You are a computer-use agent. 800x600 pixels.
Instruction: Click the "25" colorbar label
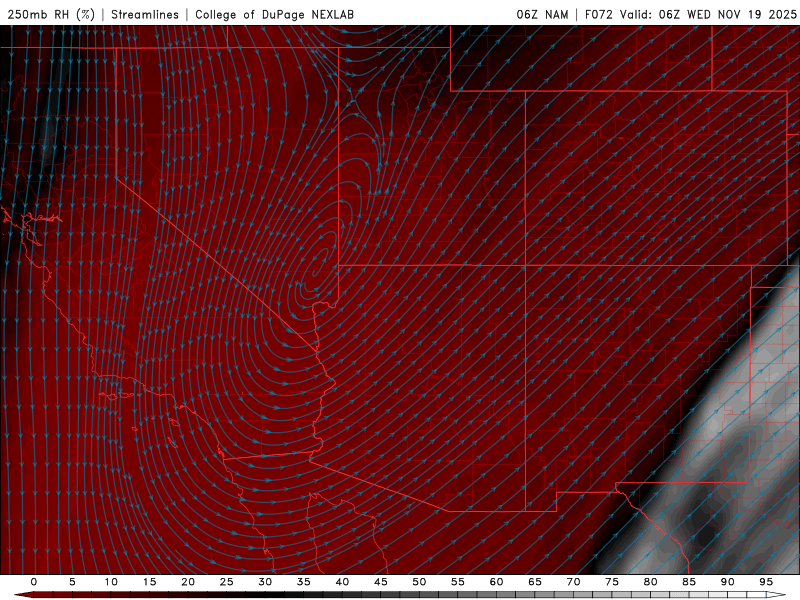tap(227, 582)
